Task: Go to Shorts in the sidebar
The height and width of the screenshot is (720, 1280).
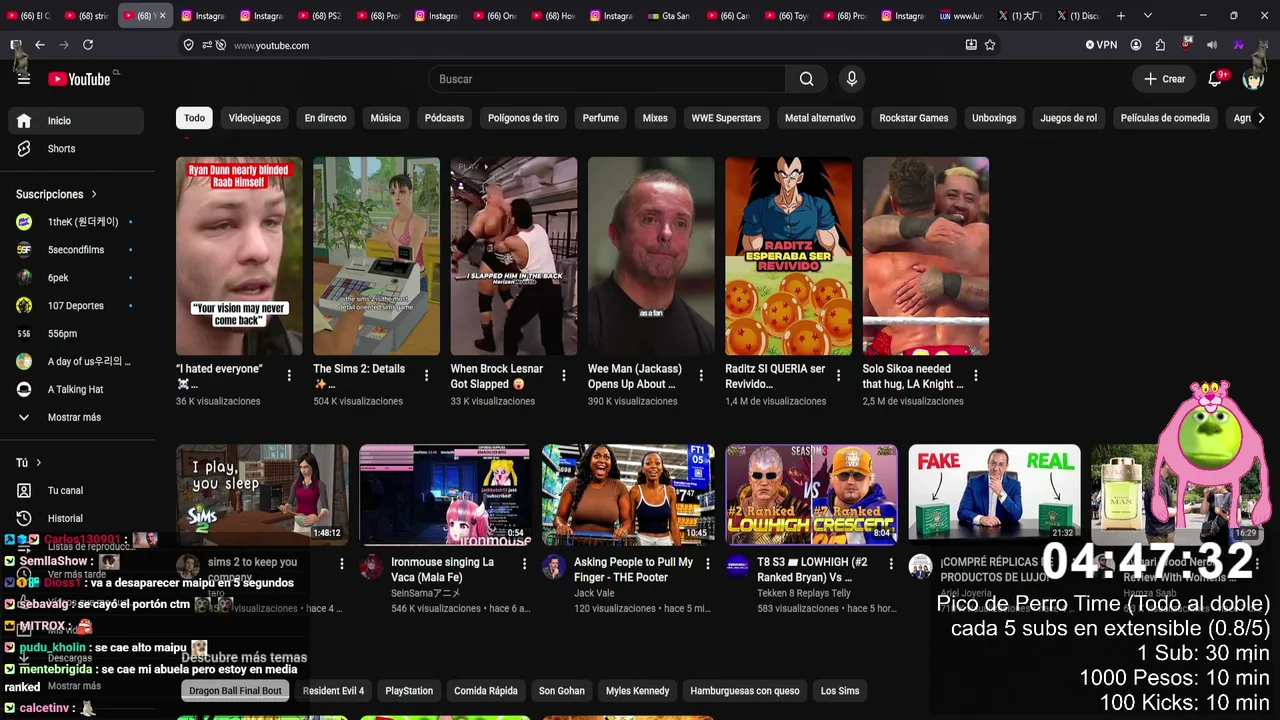Action: click(76, 149)
